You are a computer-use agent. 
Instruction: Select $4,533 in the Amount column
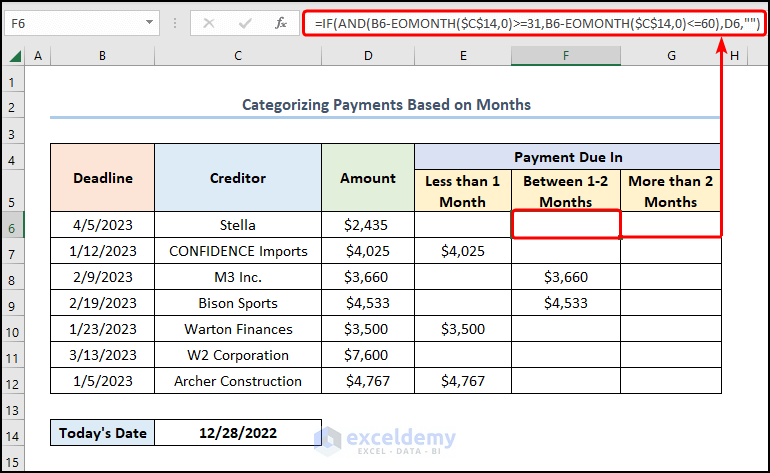pos(368,303)
